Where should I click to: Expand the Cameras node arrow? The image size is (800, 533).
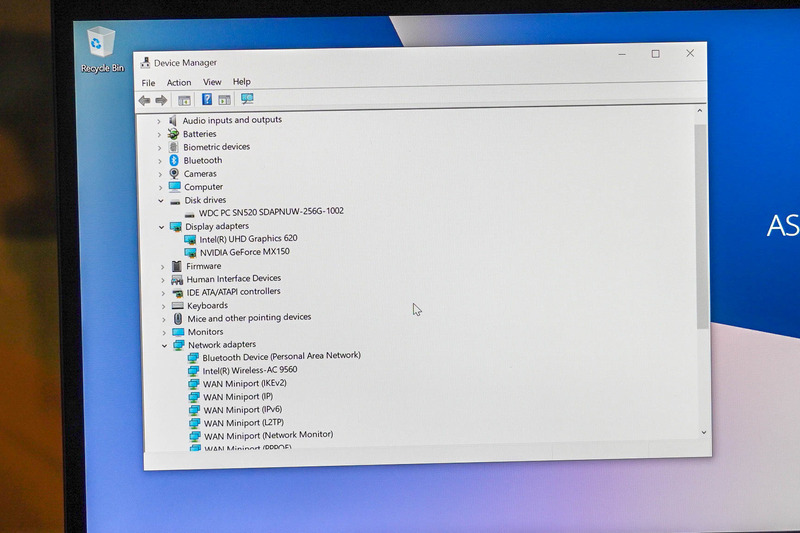tap(160, 174)
